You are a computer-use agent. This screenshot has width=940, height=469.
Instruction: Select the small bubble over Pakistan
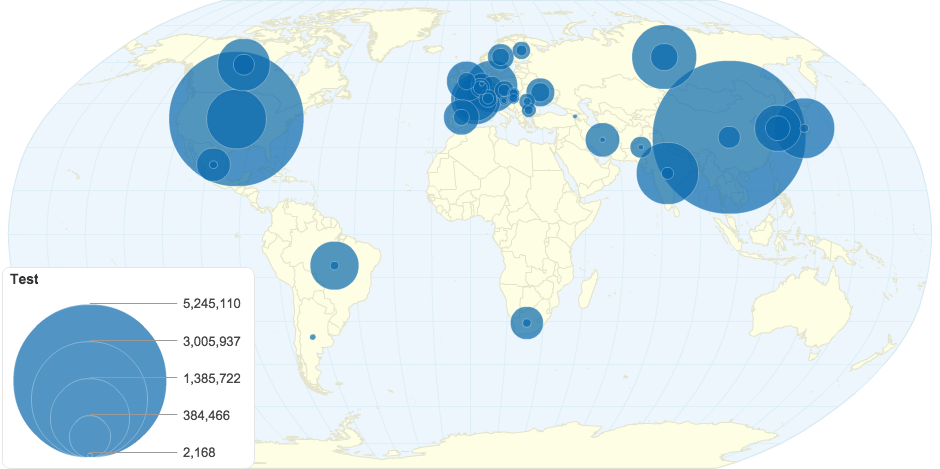640,148
